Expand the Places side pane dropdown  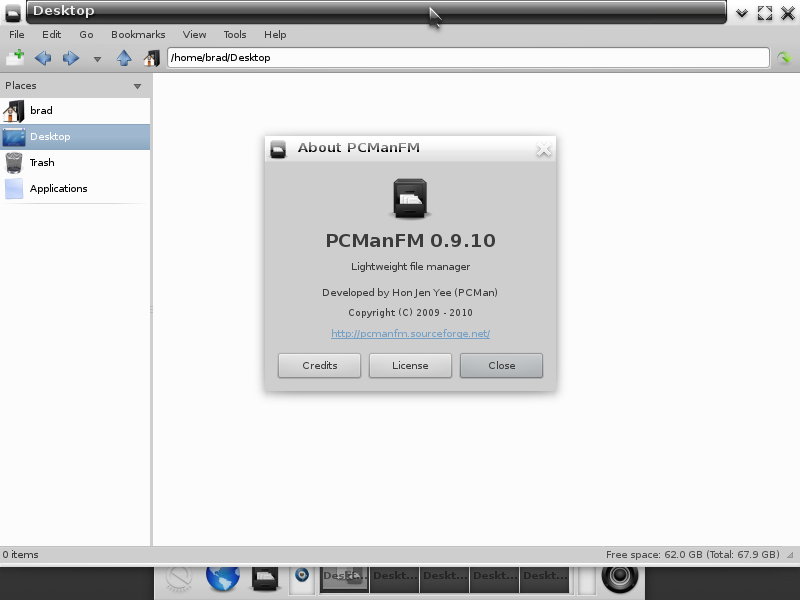click(x=137, y=86)
